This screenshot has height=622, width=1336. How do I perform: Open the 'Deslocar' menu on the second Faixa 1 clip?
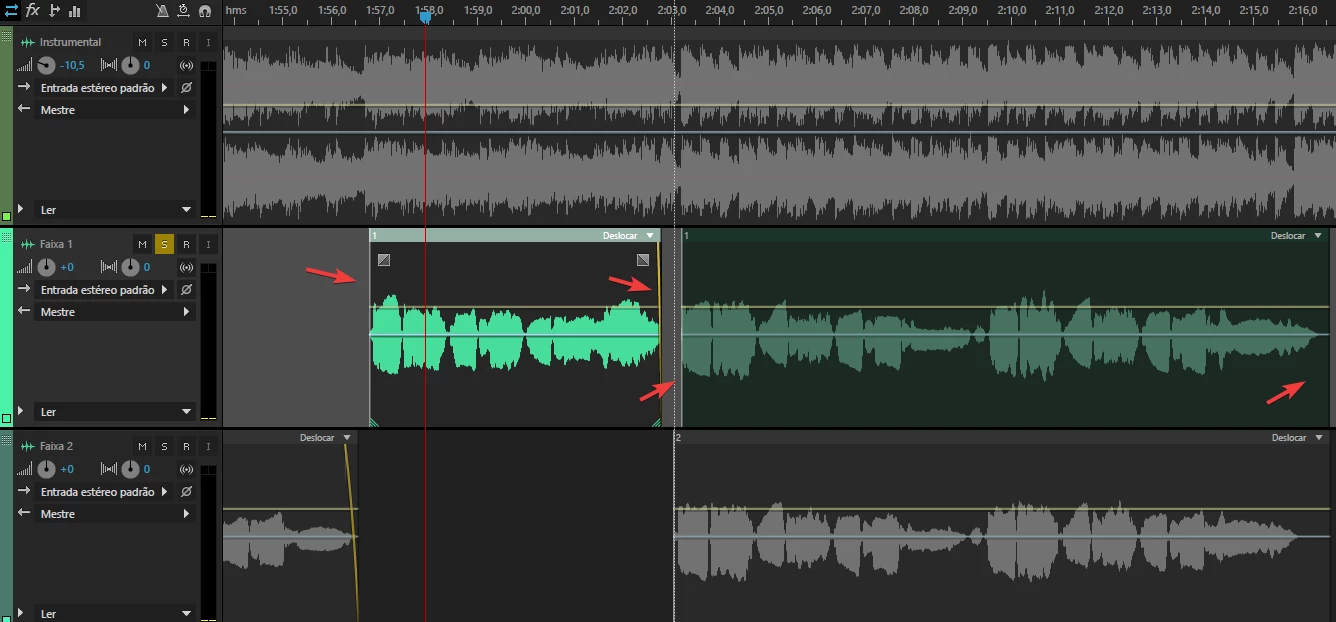(x=1296, y=236)
